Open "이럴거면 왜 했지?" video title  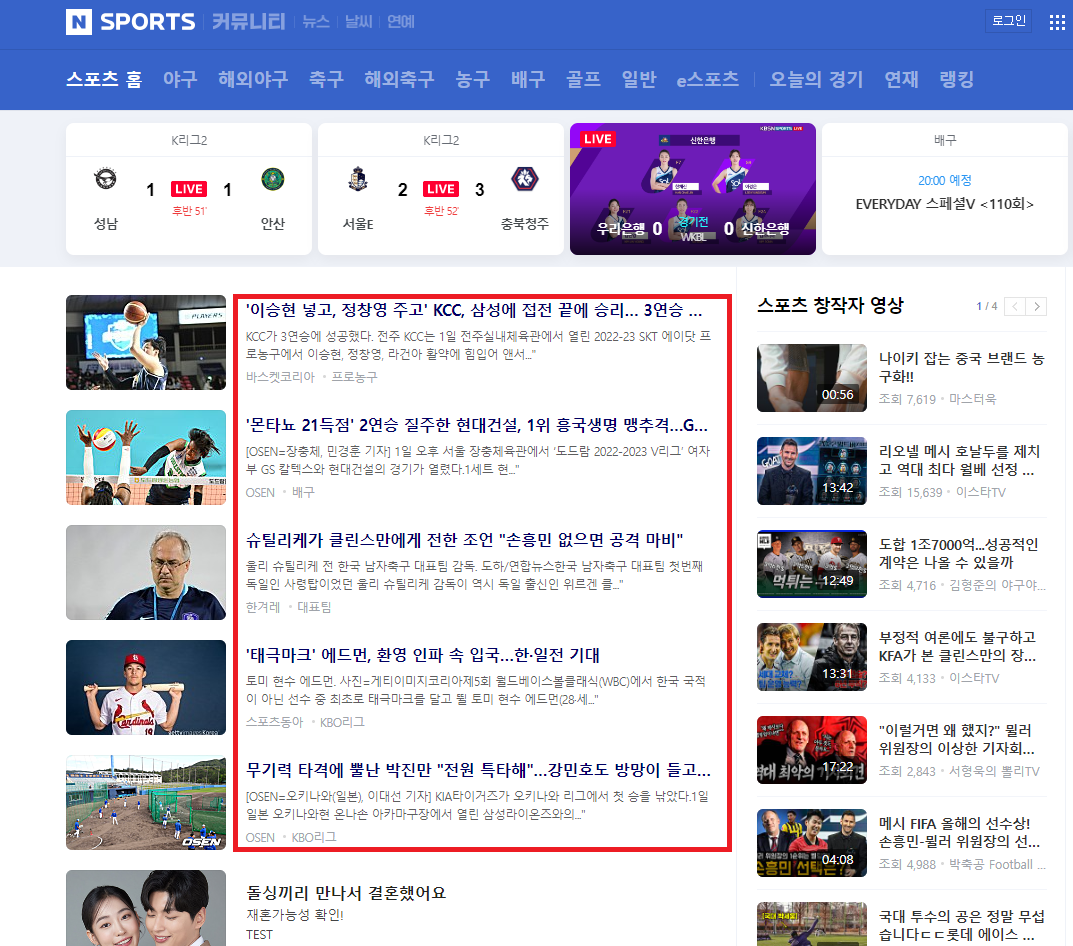click(956, 739)
